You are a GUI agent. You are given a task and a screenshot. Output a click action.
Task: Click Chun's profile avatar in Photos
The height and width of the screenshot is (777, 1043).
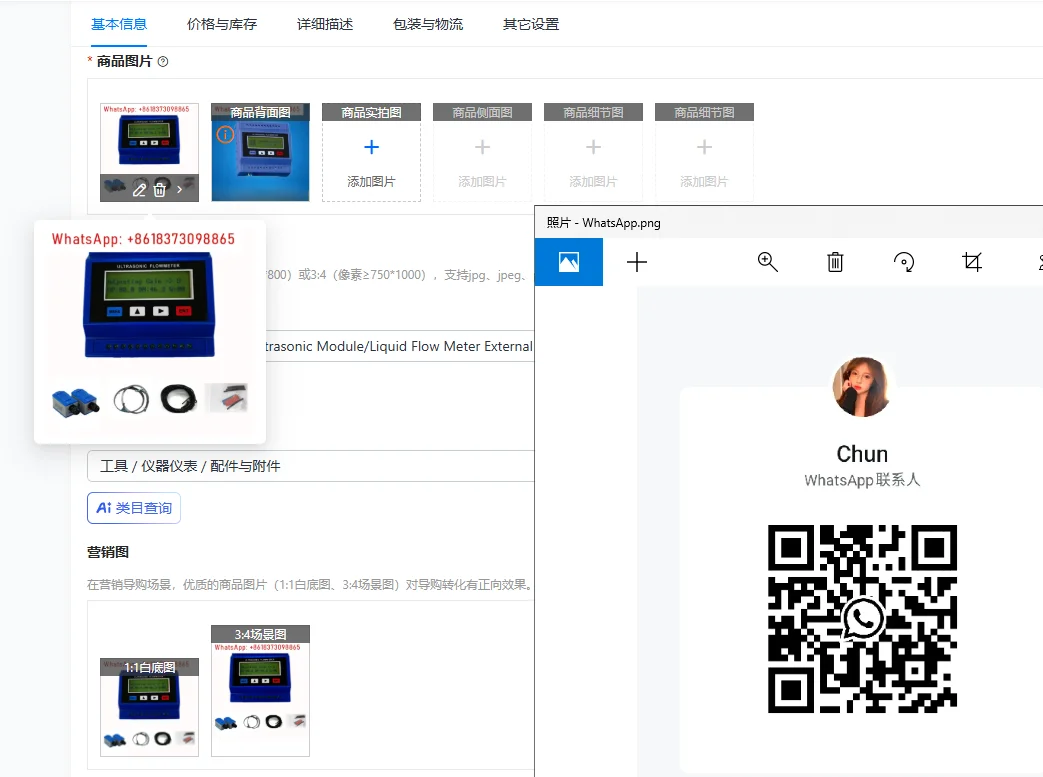click(861, 387)
